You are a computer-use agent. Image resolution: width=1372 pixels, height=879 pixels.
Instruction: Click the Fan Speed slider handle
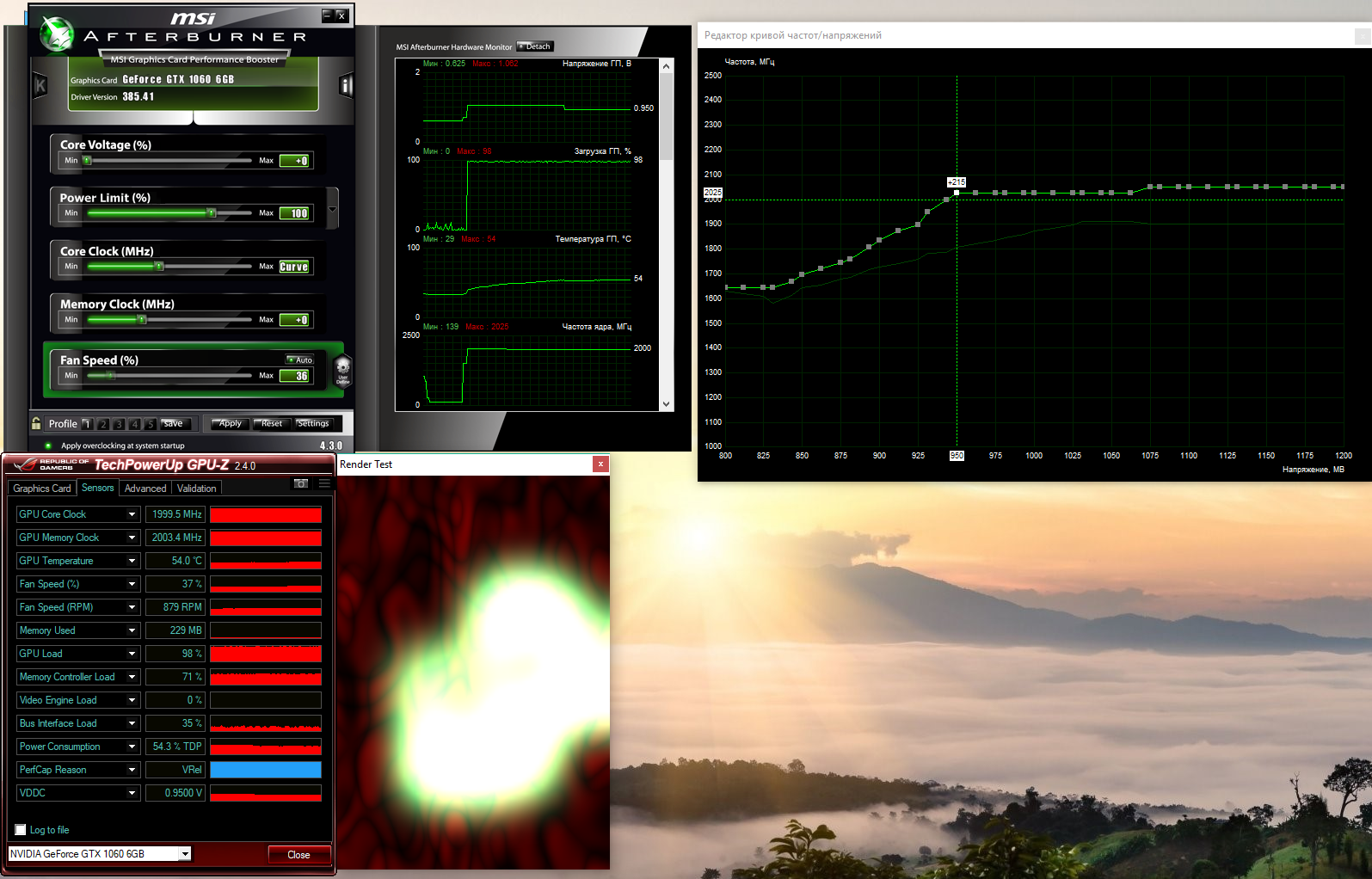tap(111, 375)
